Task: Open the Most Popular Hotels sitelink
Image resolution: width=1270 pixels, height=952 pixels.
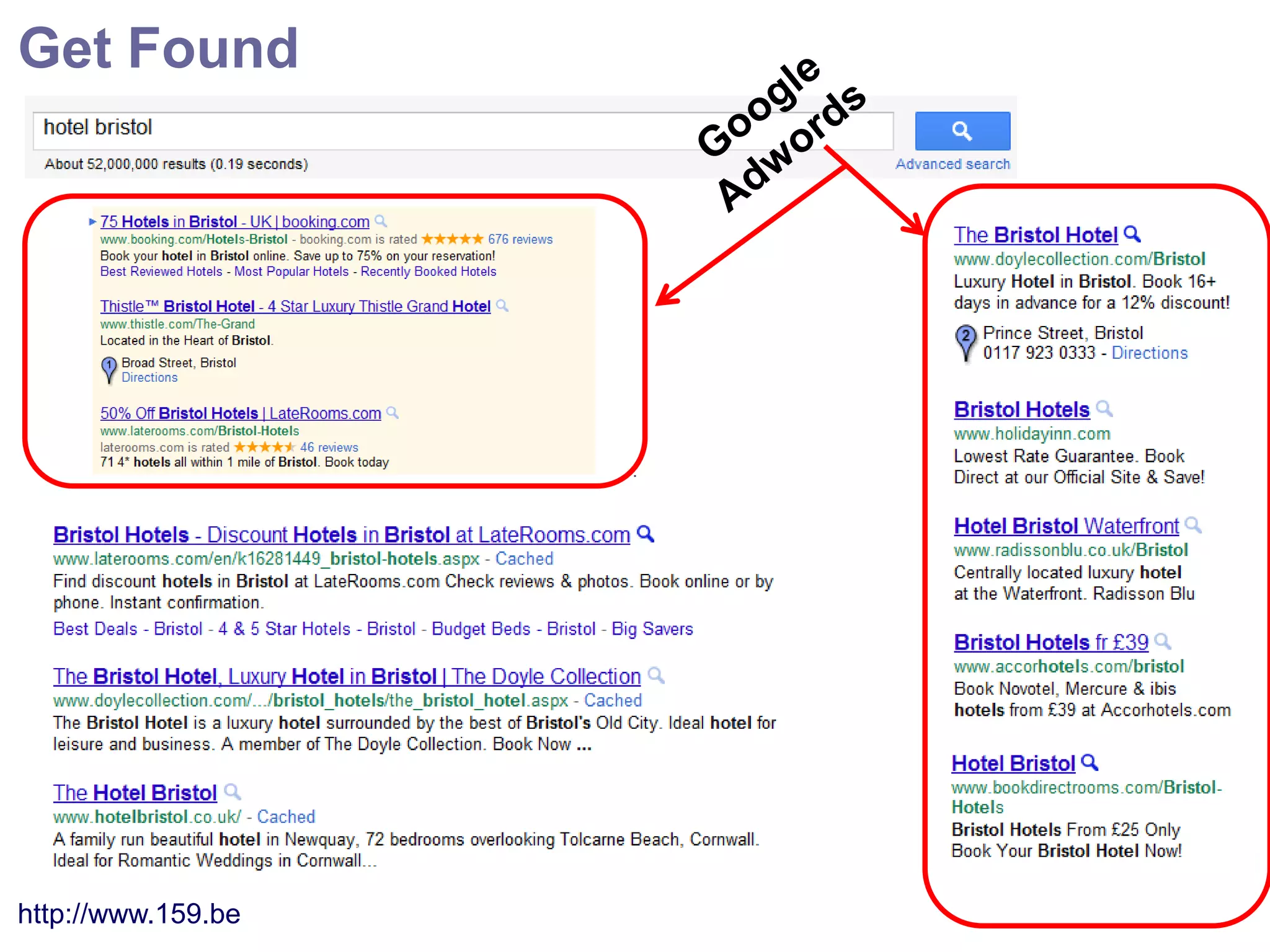Action: pyautogui.click(x=291, y=271)
